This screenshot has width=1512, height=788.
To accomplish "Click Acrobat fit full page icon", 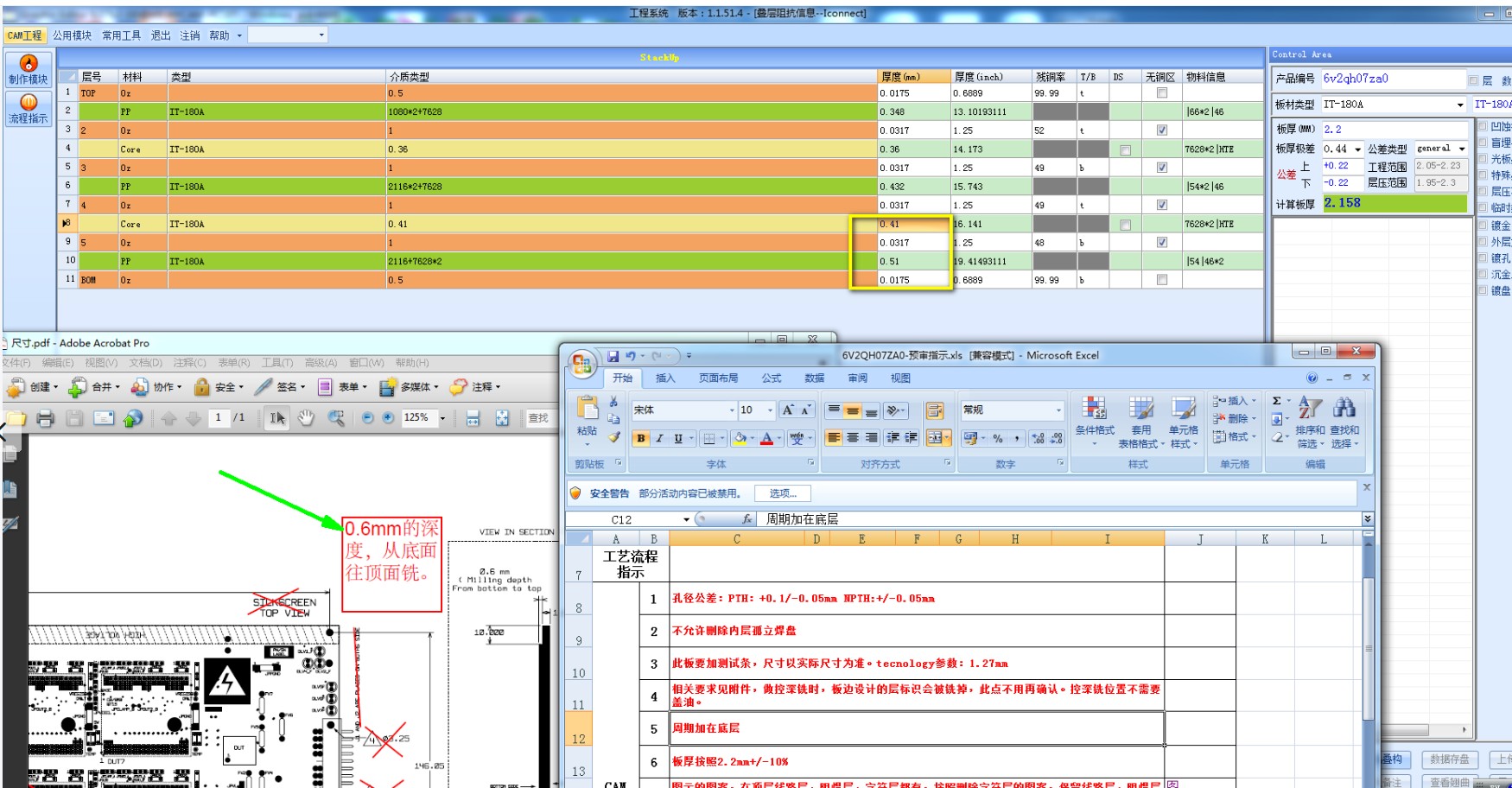I will click(x=502, y=418).
